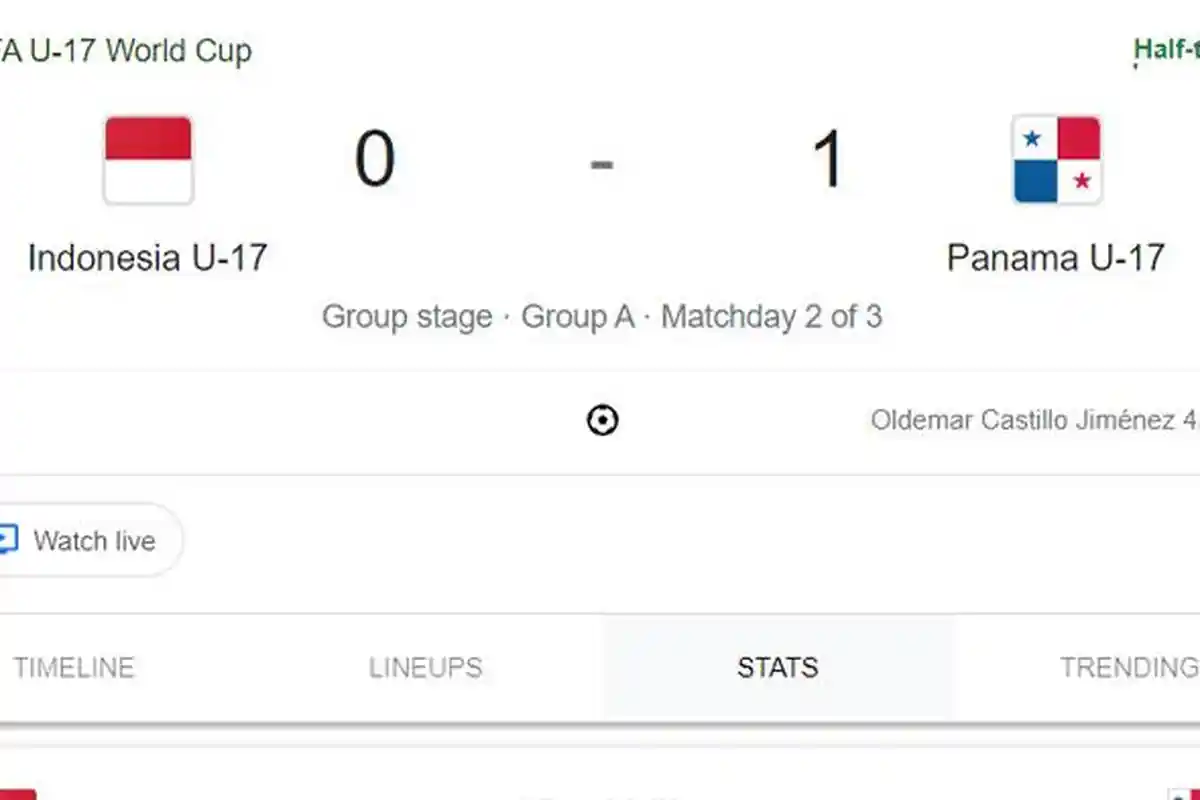Screen dimensions: 1200x800
Task: Open the STATS tab
Action: click(777, 667)
